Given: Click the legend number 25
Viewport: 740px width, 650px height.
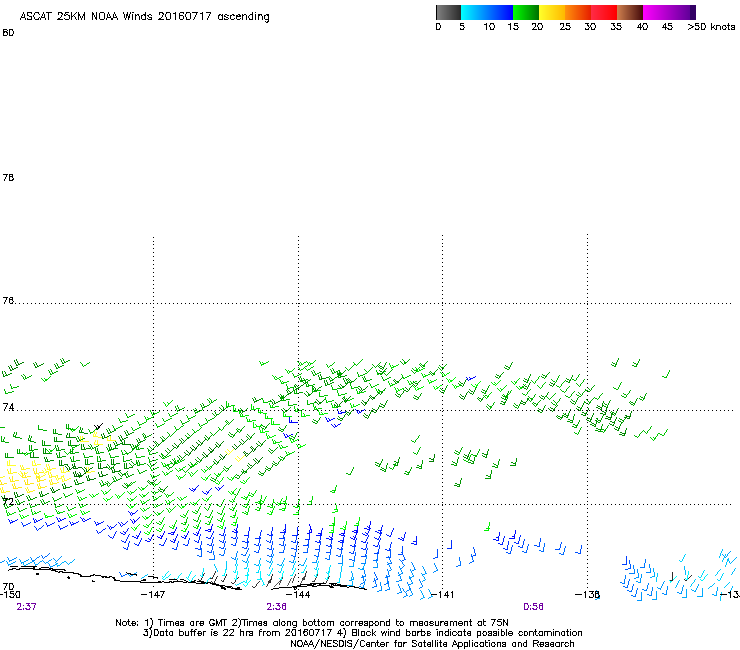Looking at the screenshot, I should click(565, 27).
